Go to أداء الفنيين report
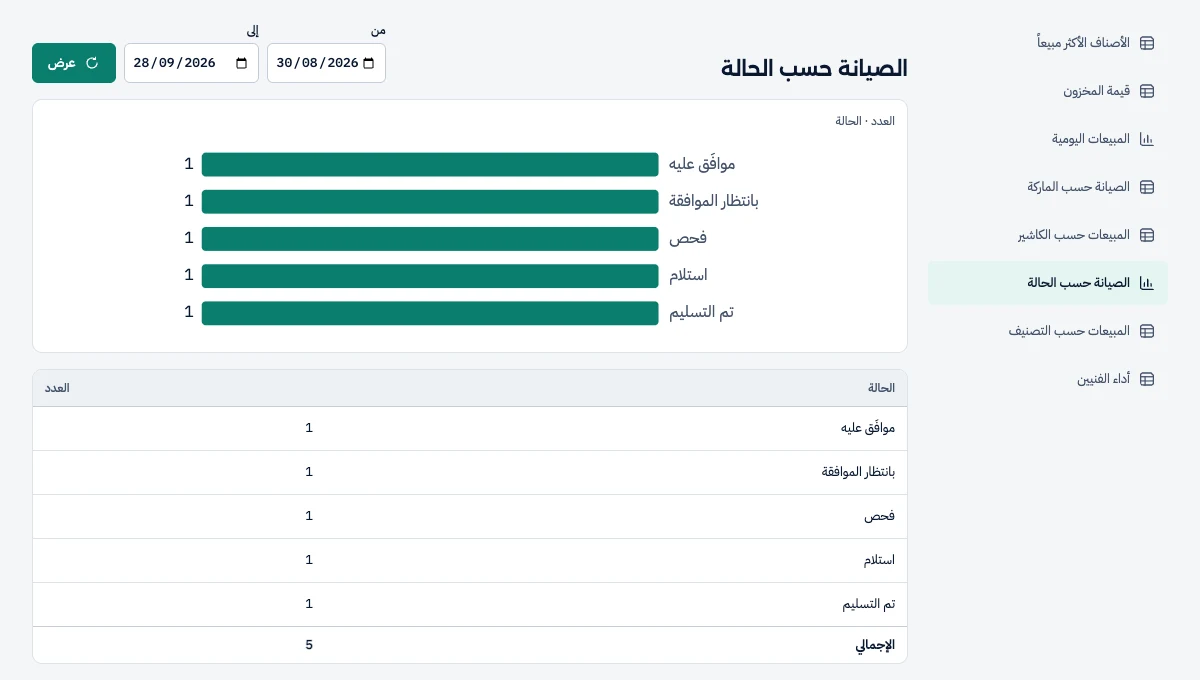1200x680 pixels. click(x=1048, y=379)
